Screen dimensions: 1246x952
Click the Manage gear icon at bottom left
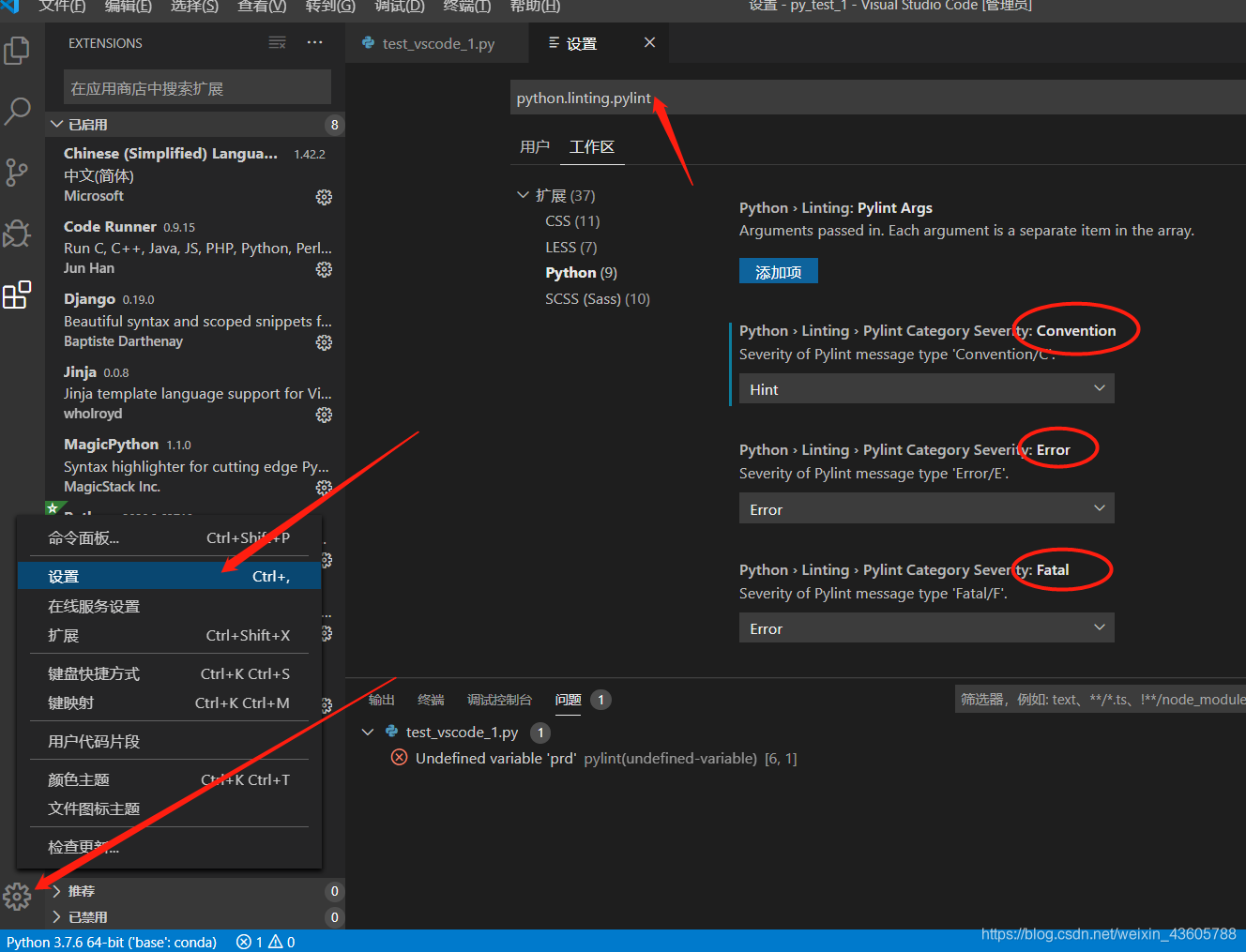pyautogui.click(x=17, y=897)
